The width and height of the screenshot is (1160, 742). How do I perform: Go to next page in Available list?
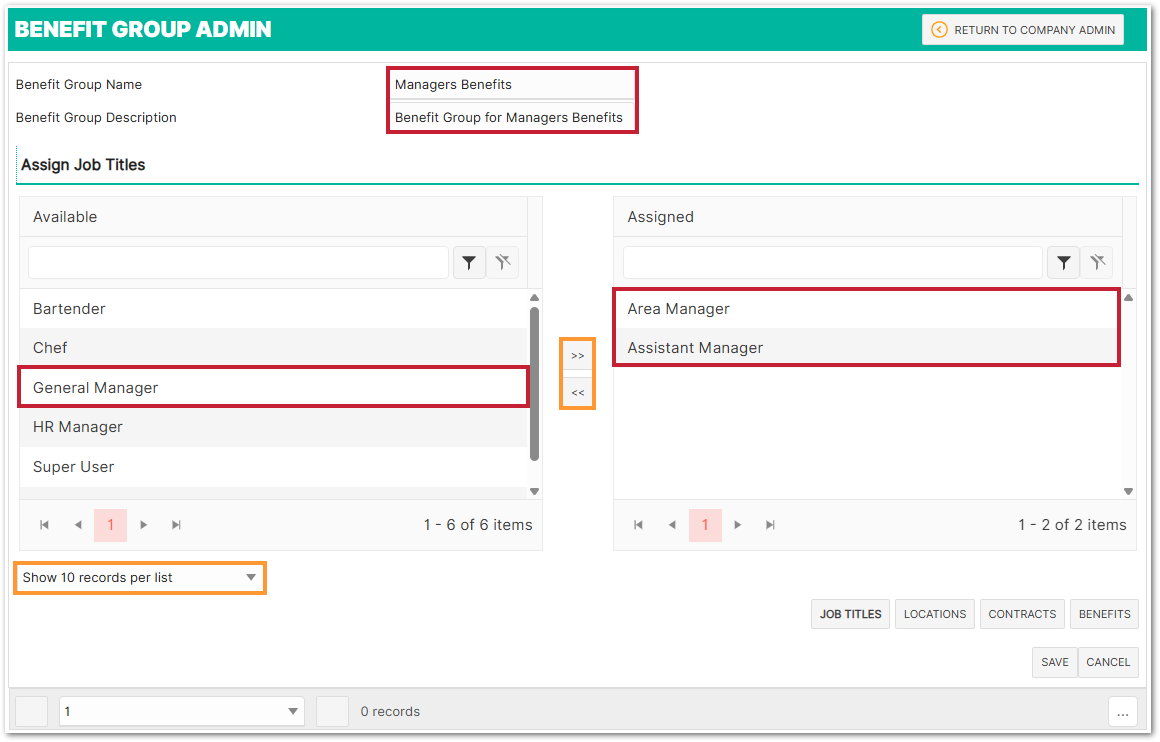click(x=144, y=525)
